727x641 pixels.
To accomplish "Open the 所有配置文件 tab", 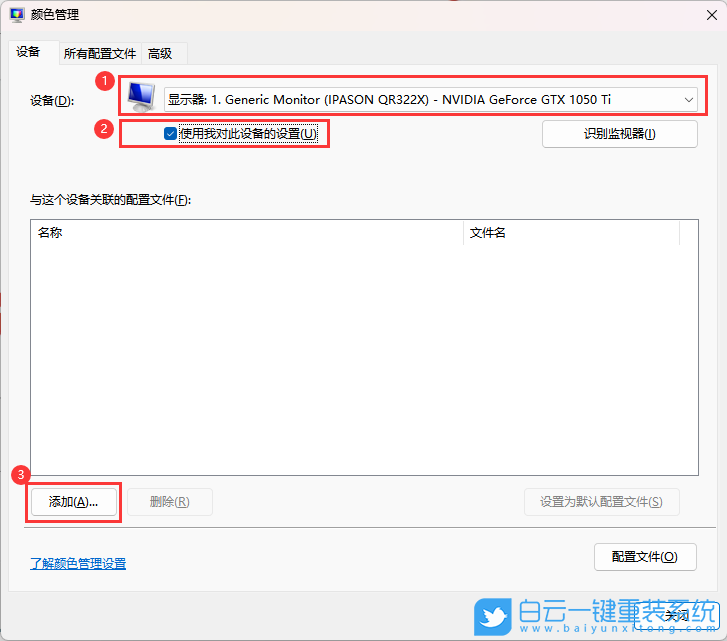I will click(100, 54).
